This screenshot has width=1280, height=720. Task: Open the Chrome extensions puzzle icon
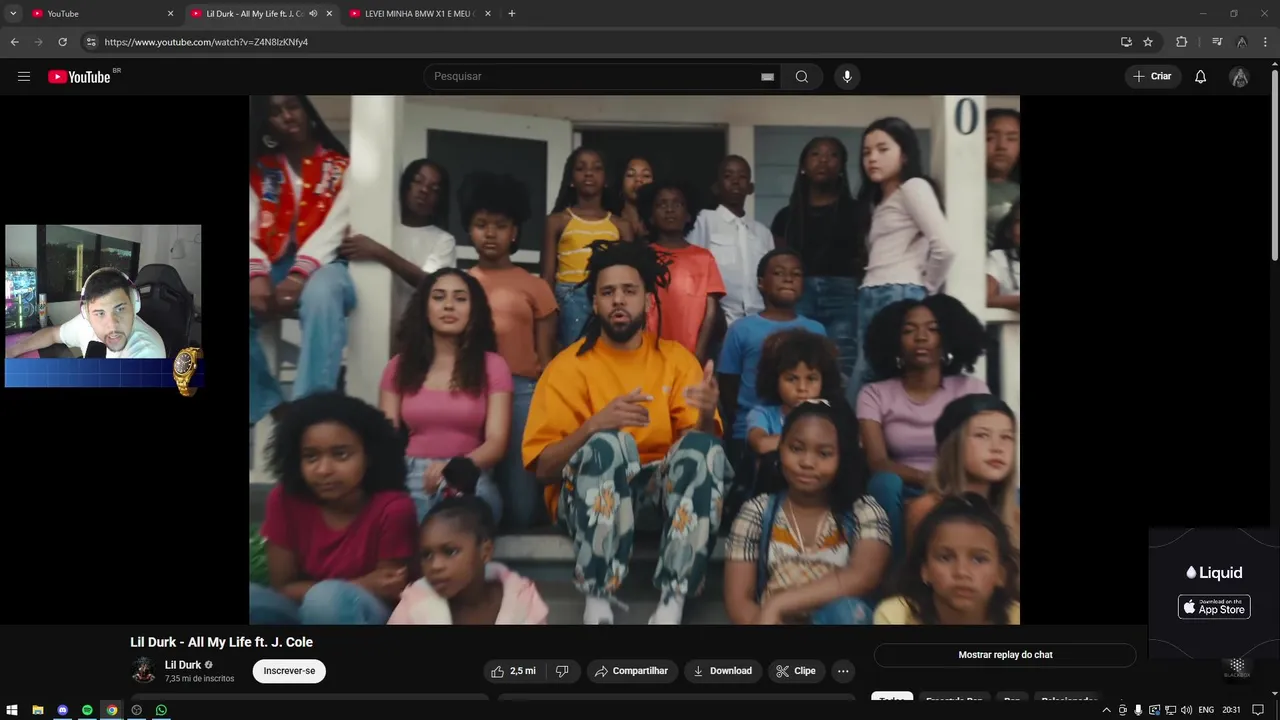pyautogui.click(x=1182, y=42)
